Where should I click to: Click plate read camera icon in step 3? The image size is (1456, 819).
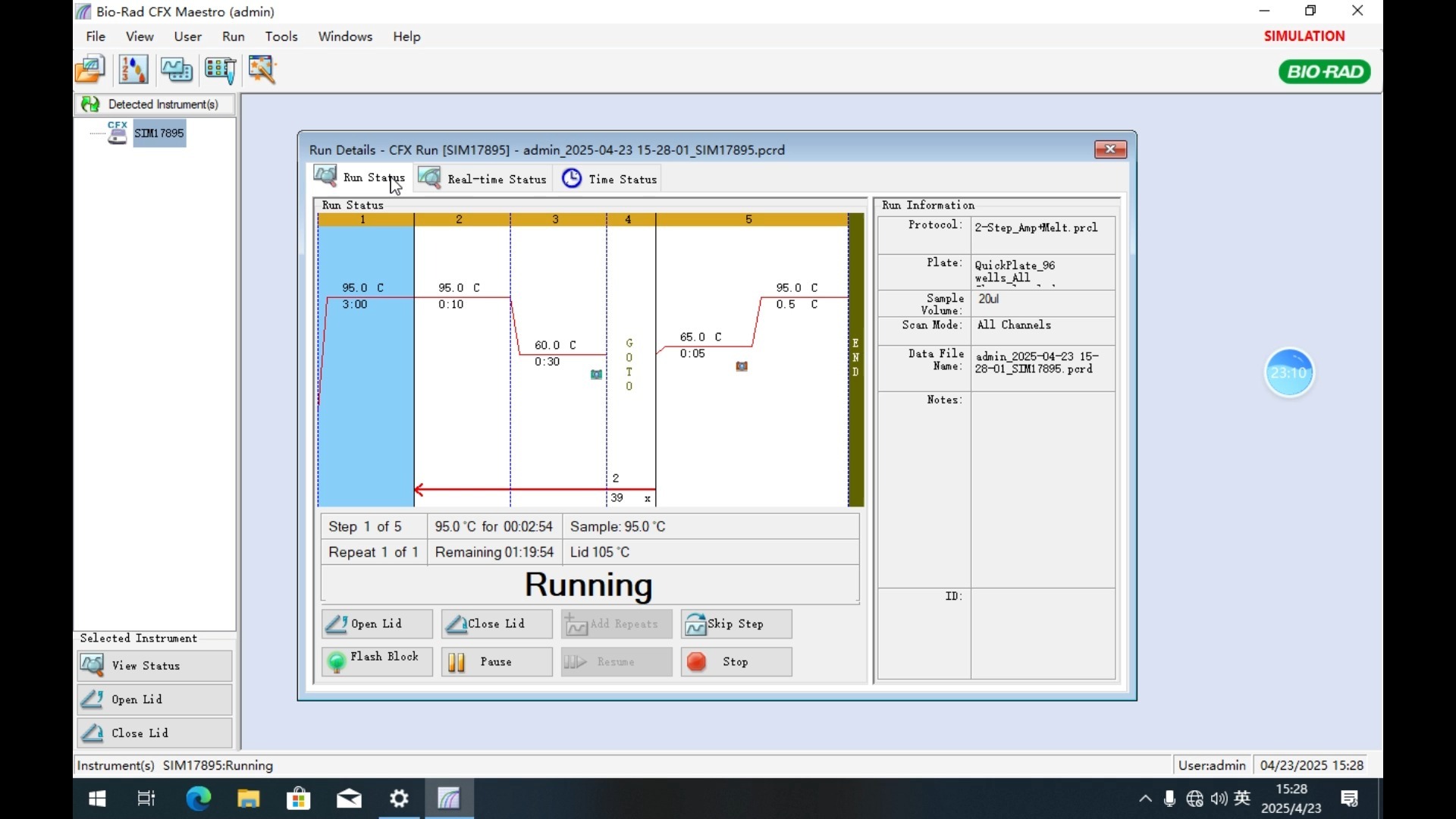click(596, 374)
